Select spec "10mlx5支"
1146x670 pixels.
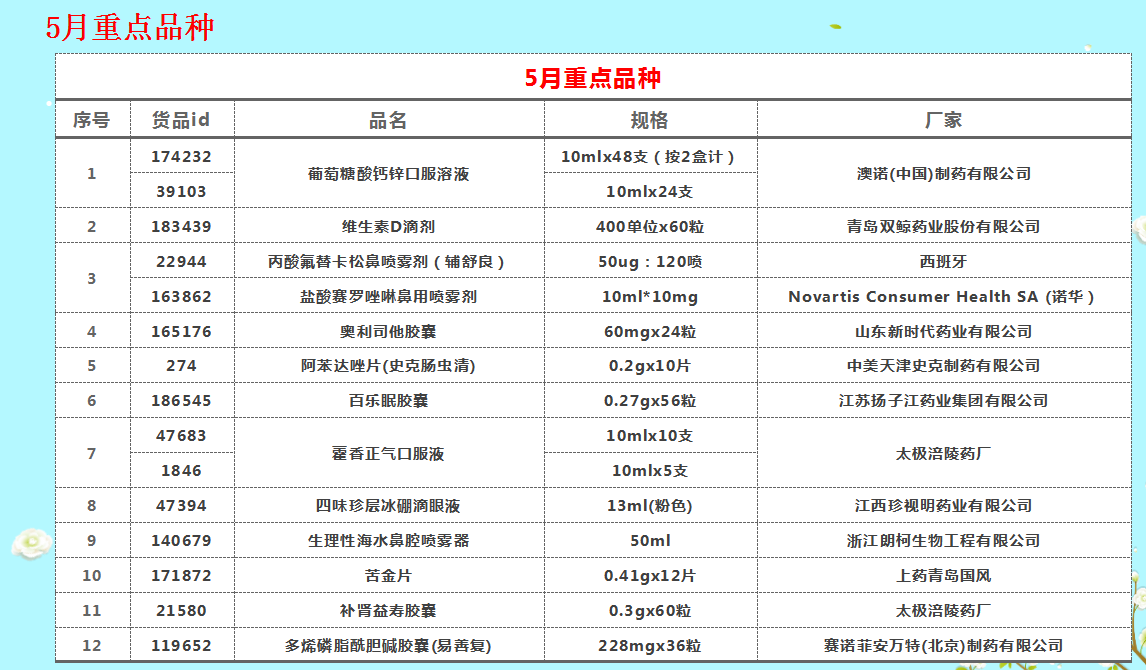pos(650,471)
